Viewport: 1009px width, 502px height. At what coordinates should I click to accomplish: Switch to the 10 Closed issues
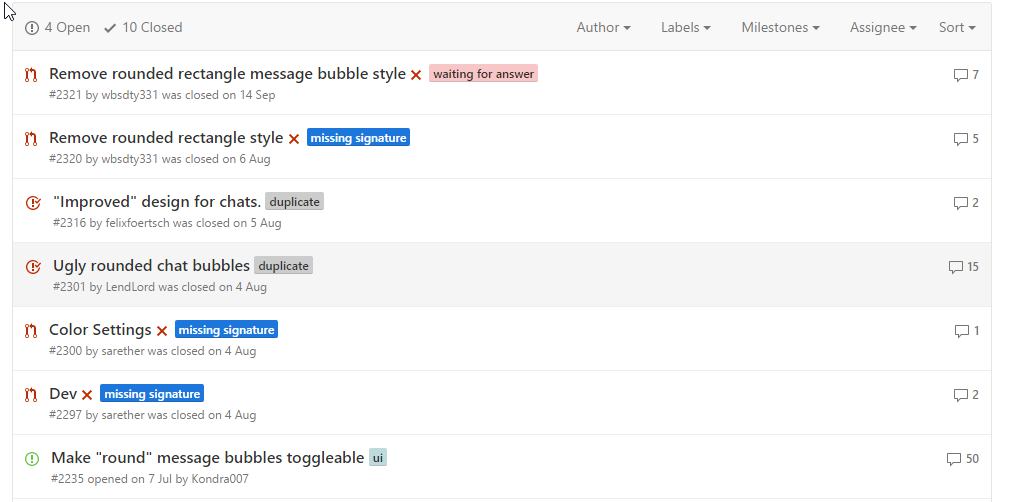tap(143, 28)
